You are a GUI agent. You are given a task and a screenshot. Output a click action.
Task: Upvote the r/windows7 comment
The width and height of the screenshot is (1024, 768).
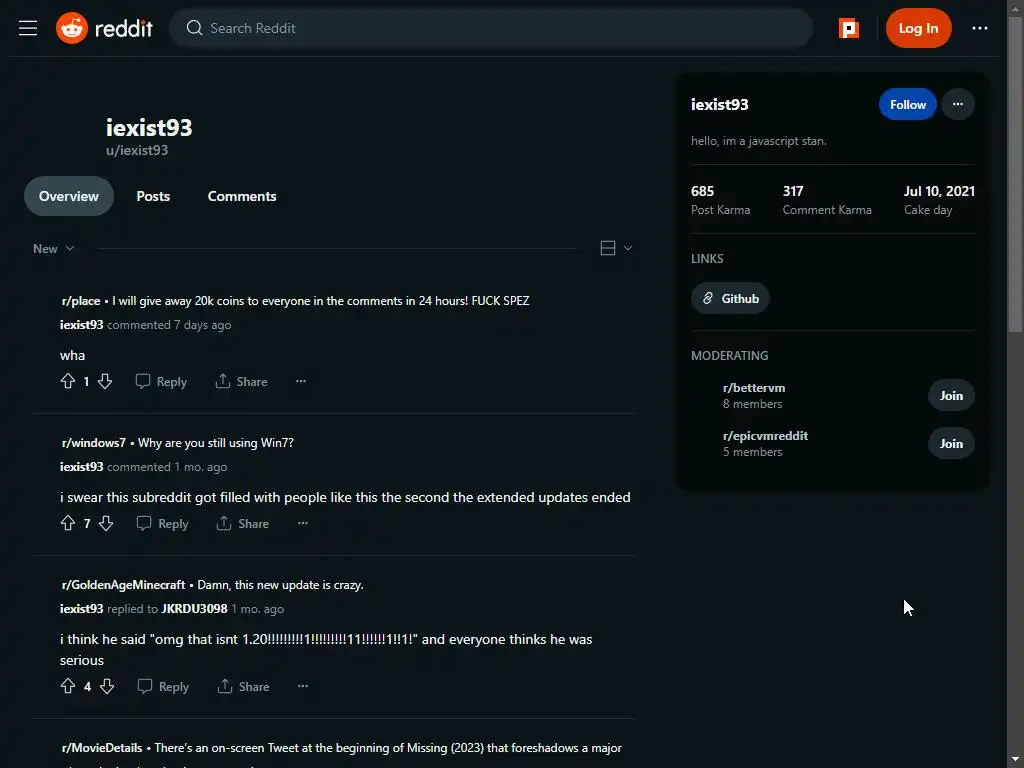[68, 523]
